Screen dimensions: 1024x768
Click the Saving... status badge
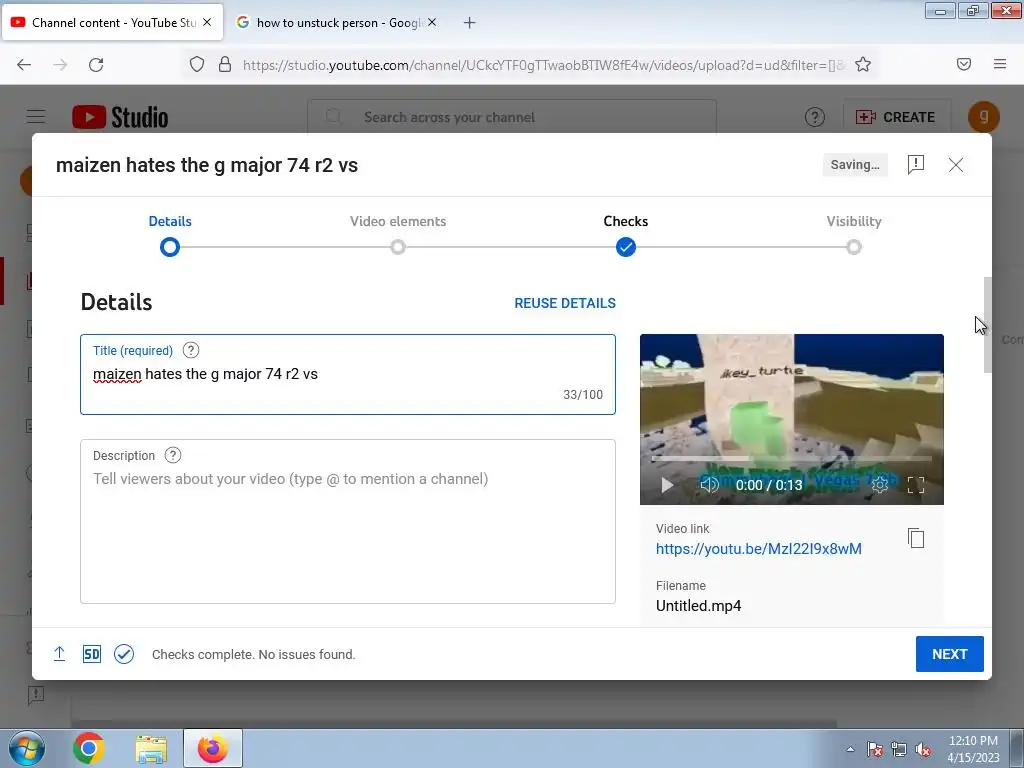pyautogui.click(x=855, y=165)
